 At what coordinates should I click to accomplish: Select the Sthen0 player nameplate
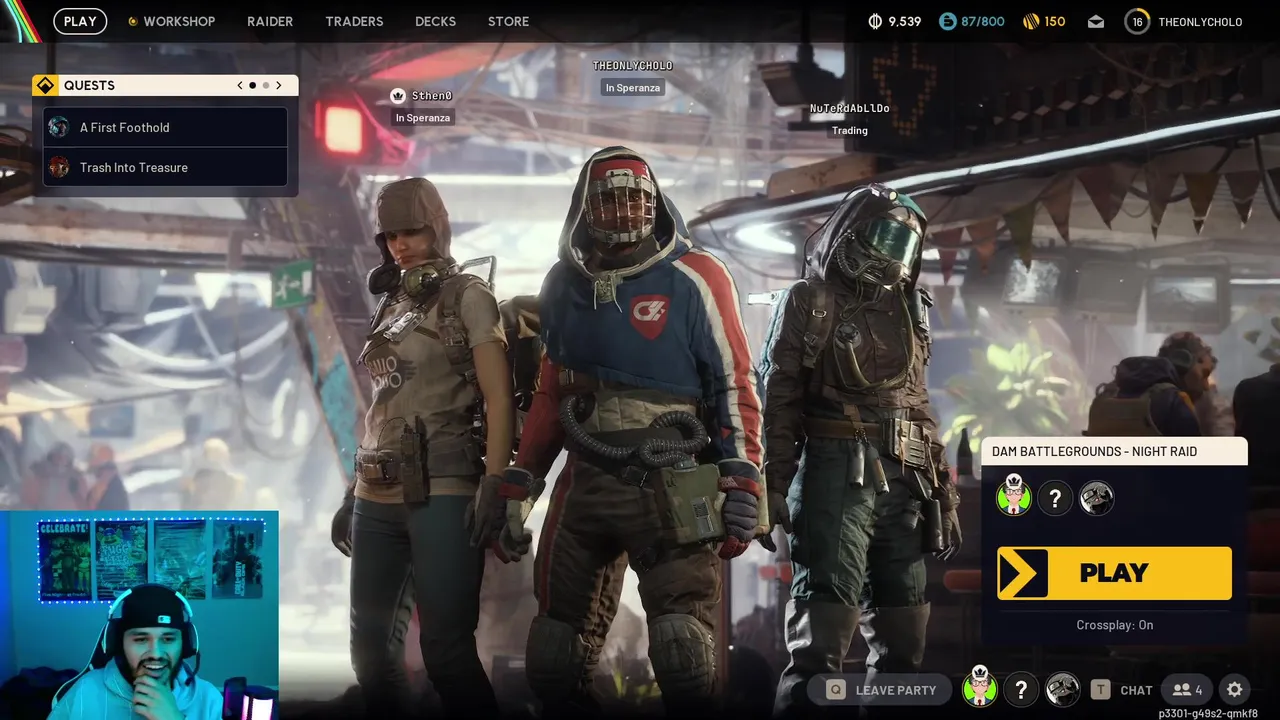432,96
